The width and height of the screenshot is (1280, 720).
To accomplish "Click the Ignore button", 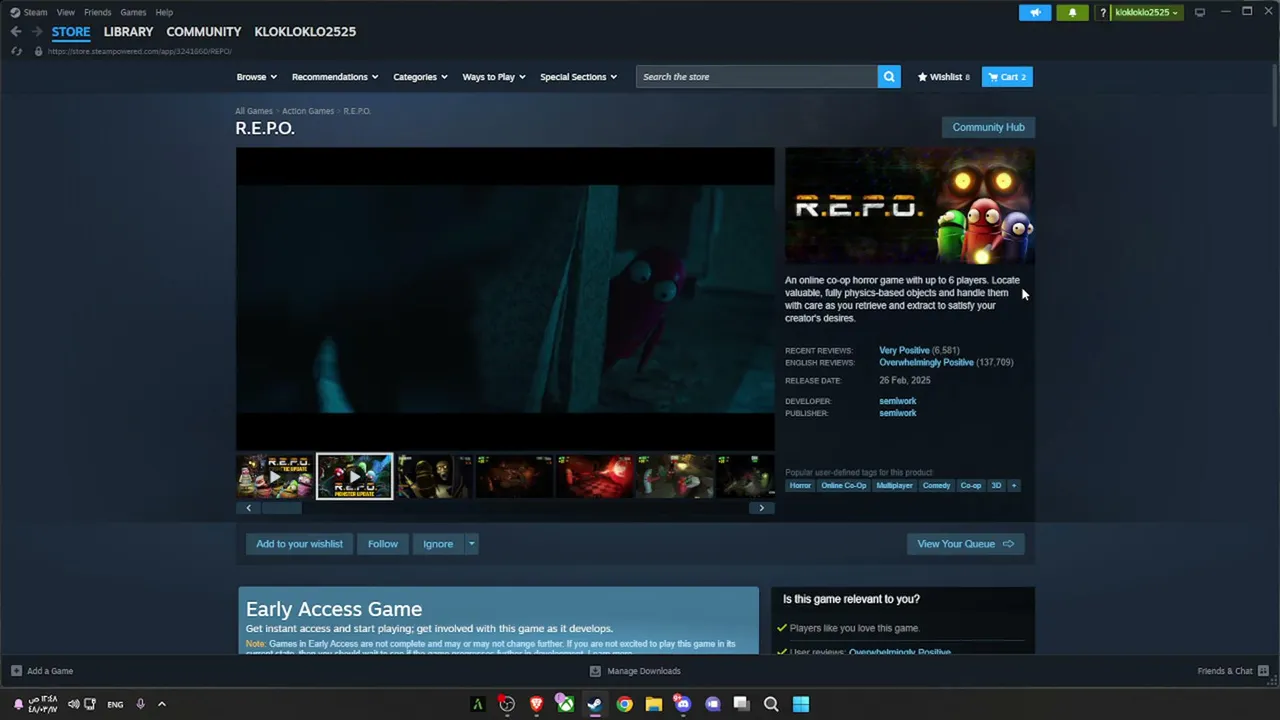I will click(x=438, y=544).
